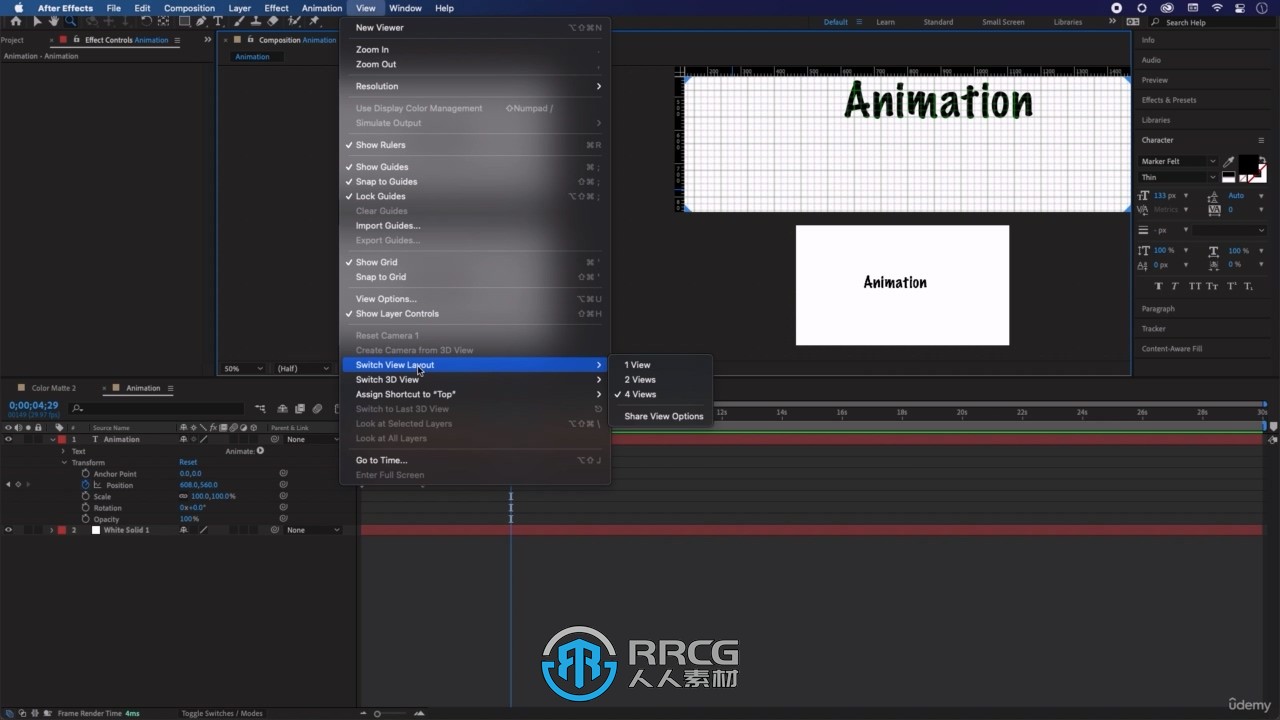
Task: Open the Character panel menu icon
Action: (1261, 140)
